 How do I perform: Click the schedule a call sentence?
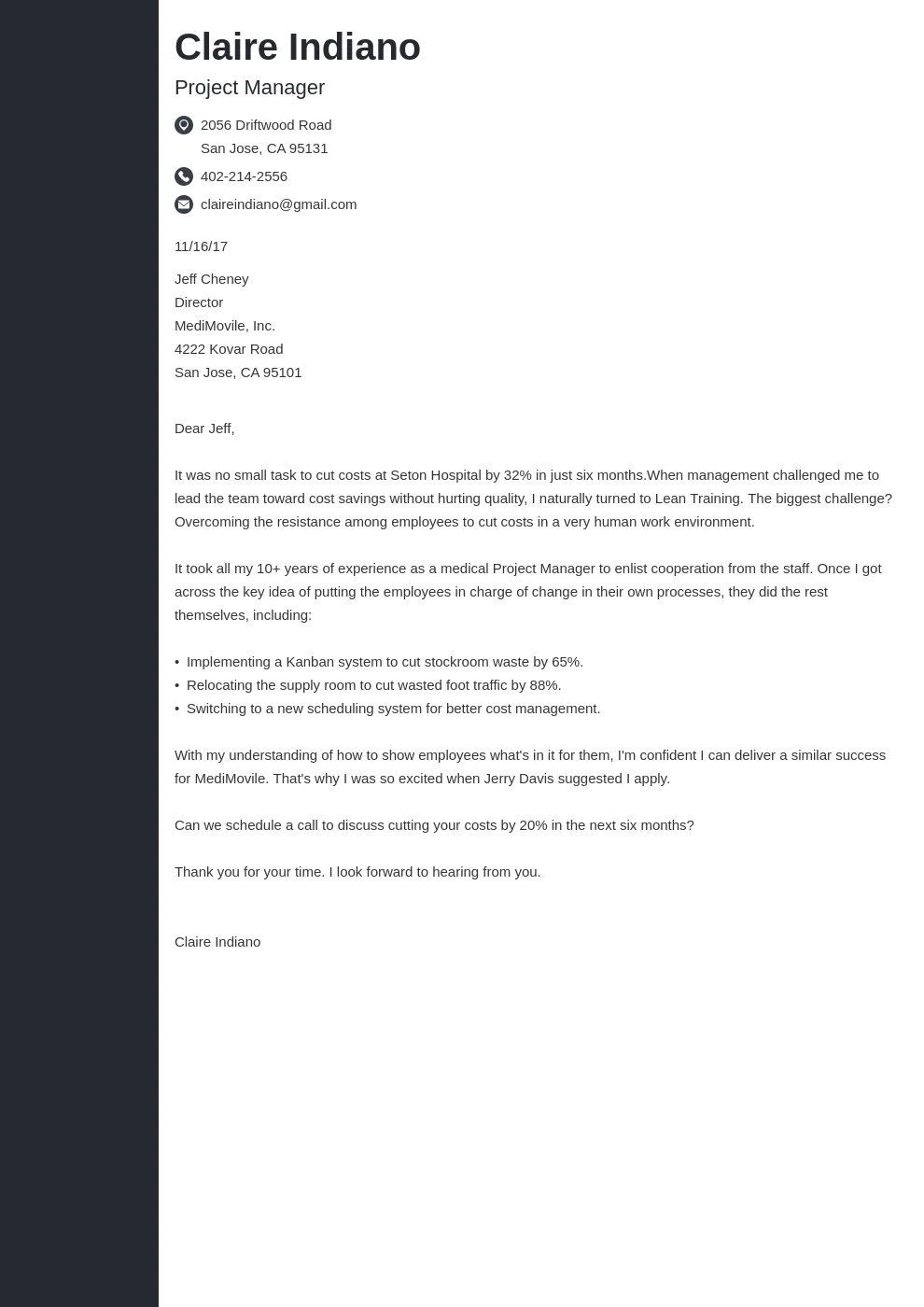tap(434, 825)
